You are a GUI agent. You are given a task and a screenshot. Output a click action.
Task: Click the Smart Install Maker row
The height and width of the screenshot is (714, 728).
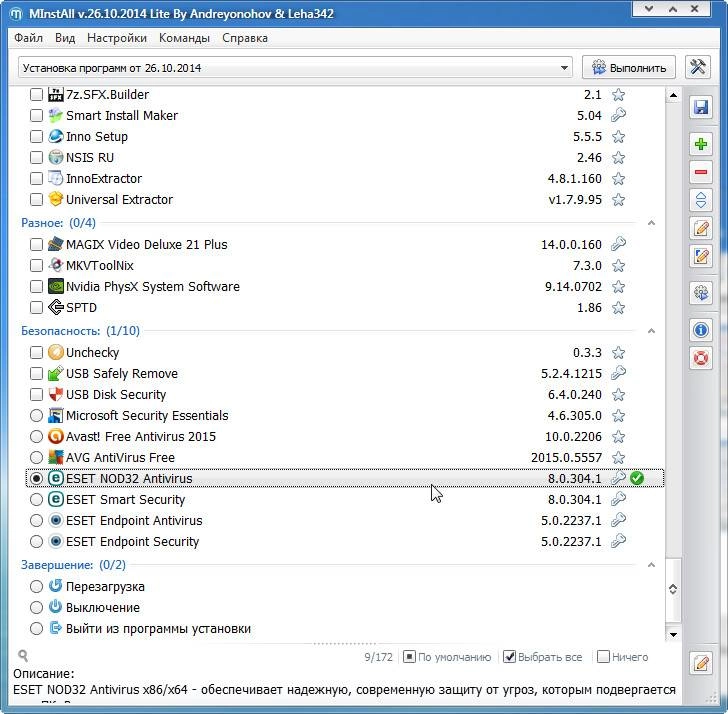tap(344, 115)
